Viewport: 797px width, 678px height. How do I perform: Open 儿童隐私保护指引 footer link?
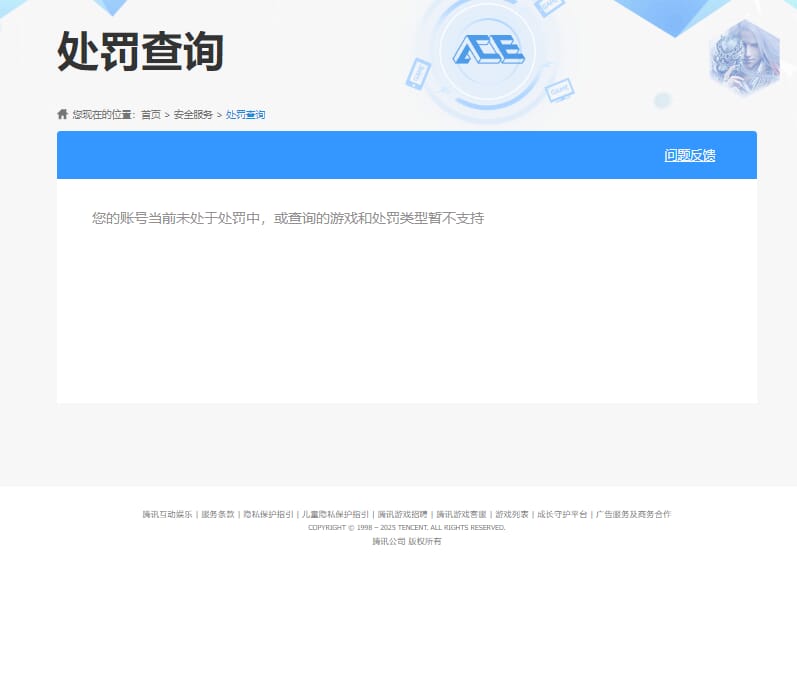335,514
